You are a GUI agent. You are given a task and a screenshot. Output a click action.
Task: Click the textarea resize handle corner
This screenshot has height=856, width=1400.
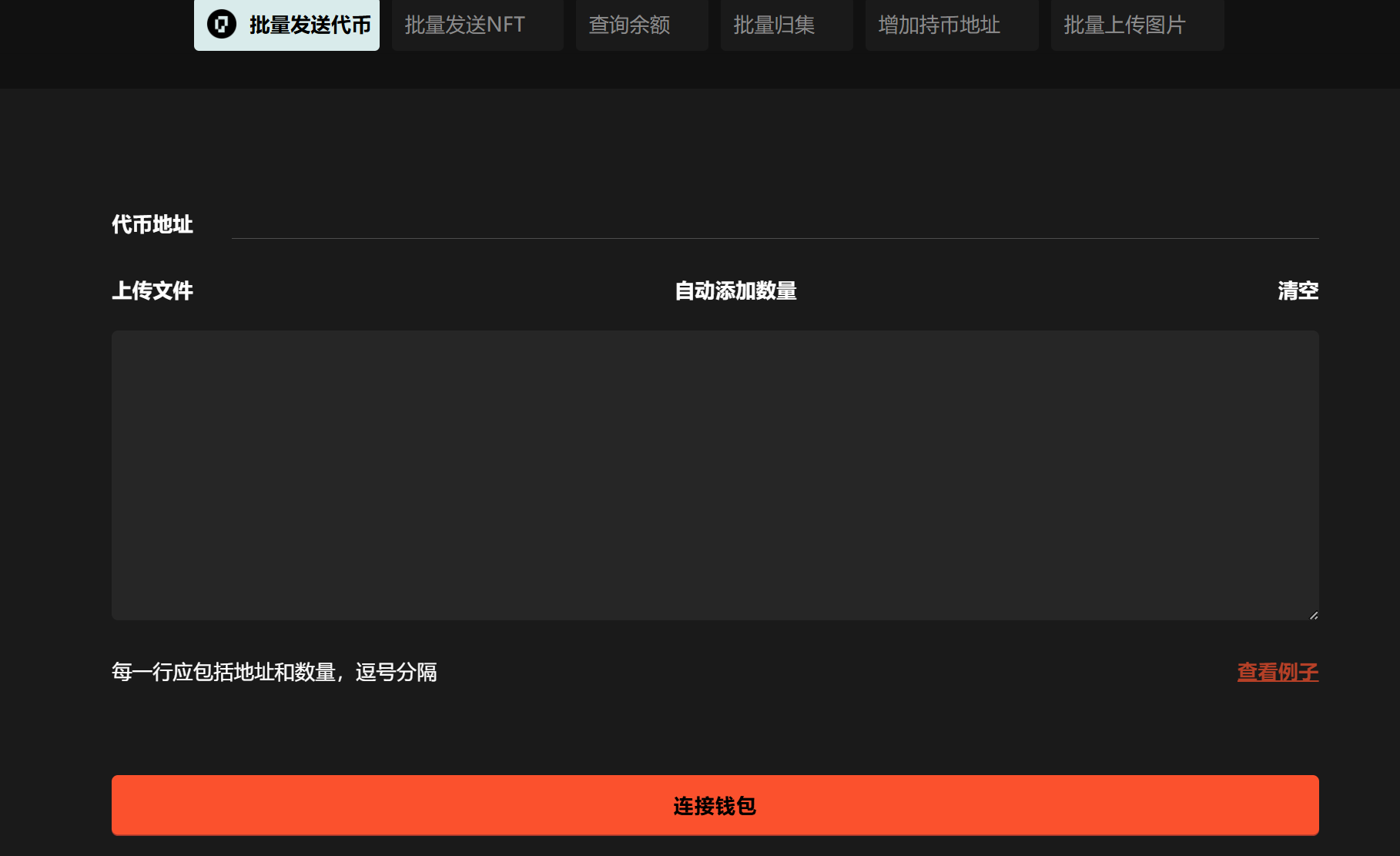[1313, 614]
